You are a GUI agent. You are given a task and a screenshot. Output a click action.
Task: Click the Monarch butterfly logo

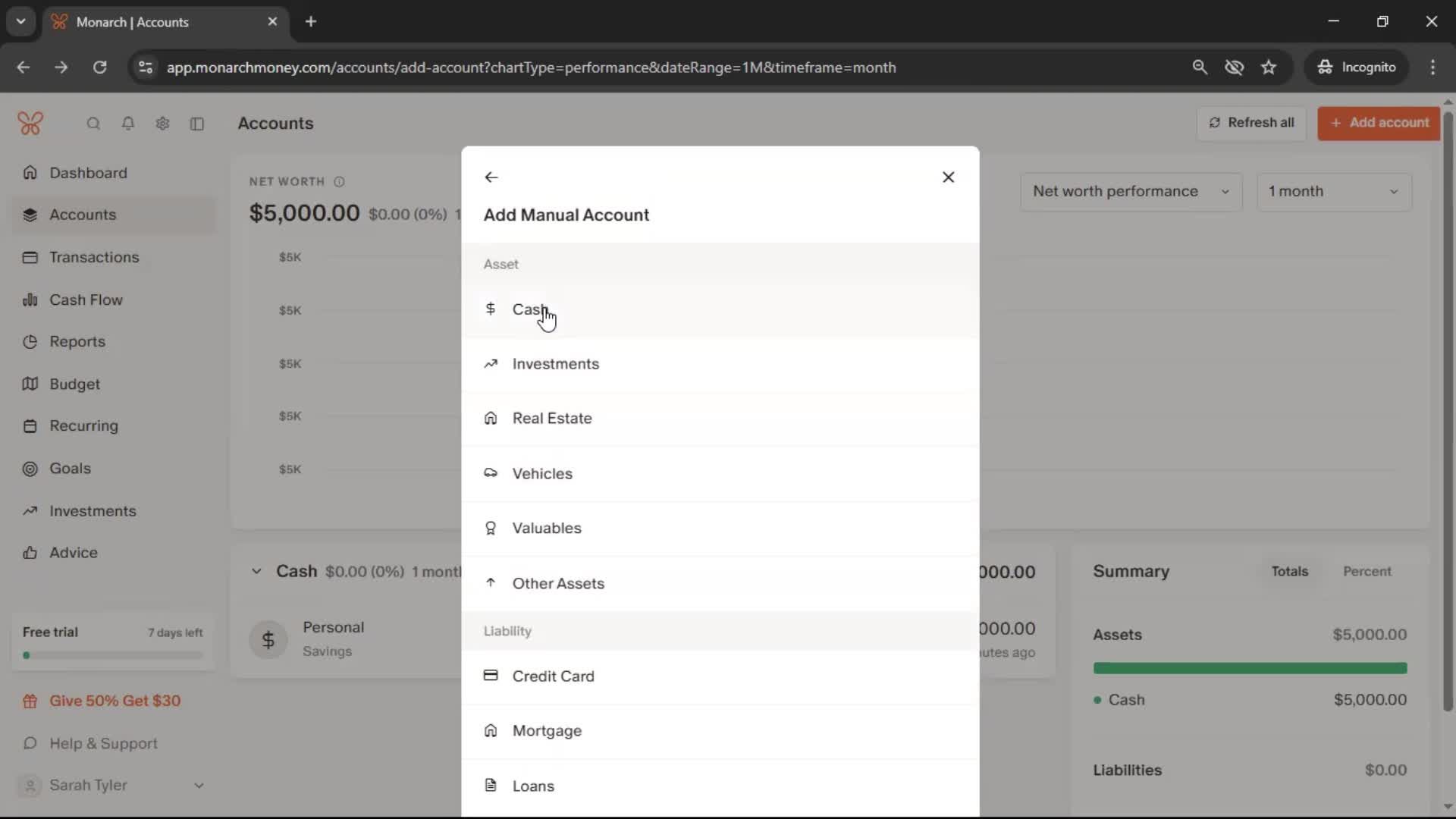pyautogui.click(x=30, y=123)
